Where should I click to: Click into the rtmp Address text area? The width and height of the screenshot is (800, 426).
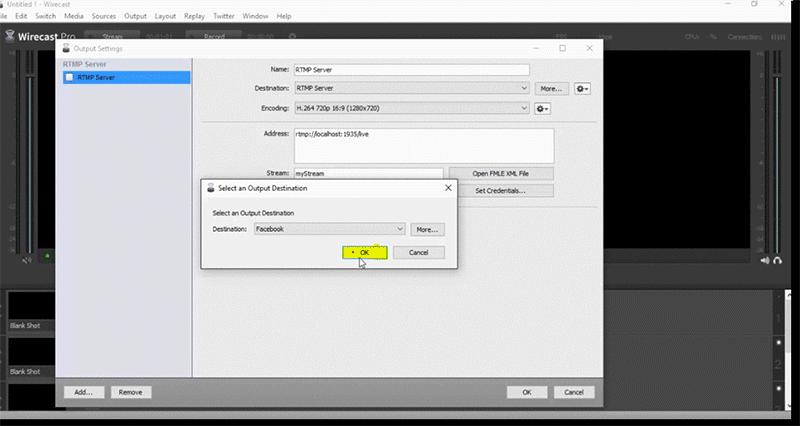[x=424, y=145]
